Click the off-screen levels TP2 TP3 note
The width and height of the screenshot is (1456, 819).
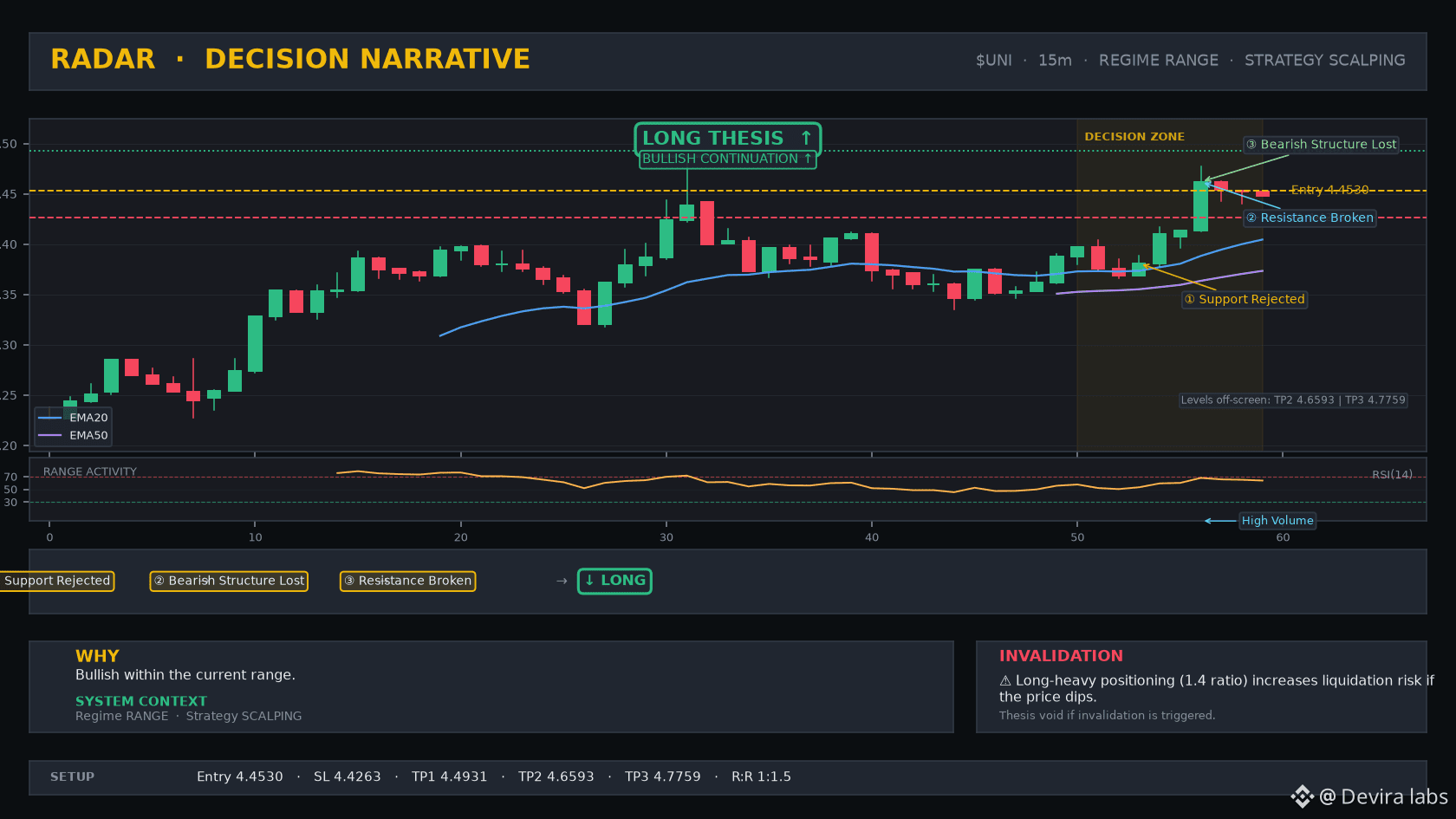coord(1293,400)
